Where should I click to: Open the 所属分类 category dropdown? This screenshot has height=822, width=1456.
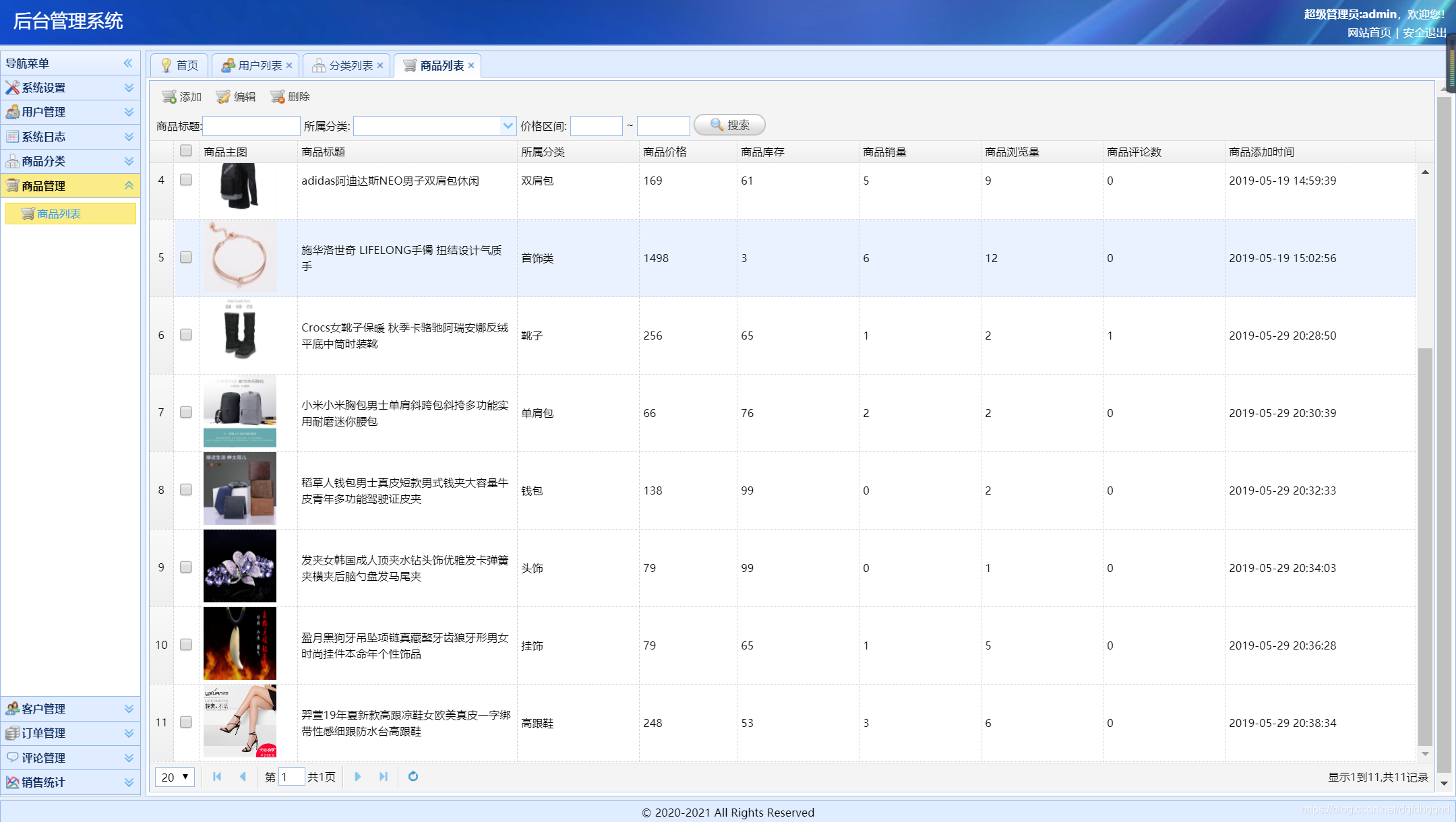[x=508, y=126]
